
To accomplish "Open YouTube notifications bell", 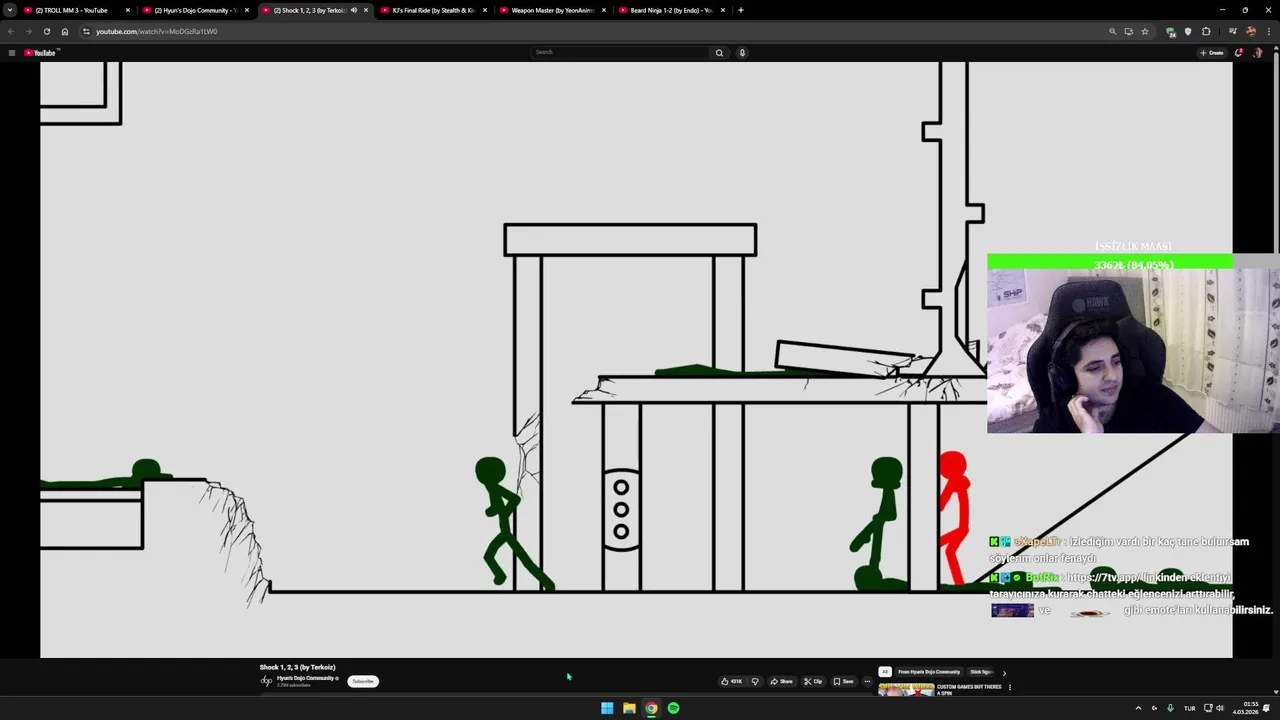I will tap(1238, 53).
